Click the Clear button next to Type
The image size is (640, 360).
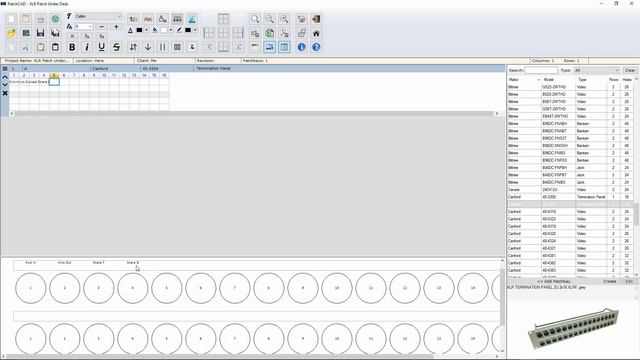pos(630,70)
